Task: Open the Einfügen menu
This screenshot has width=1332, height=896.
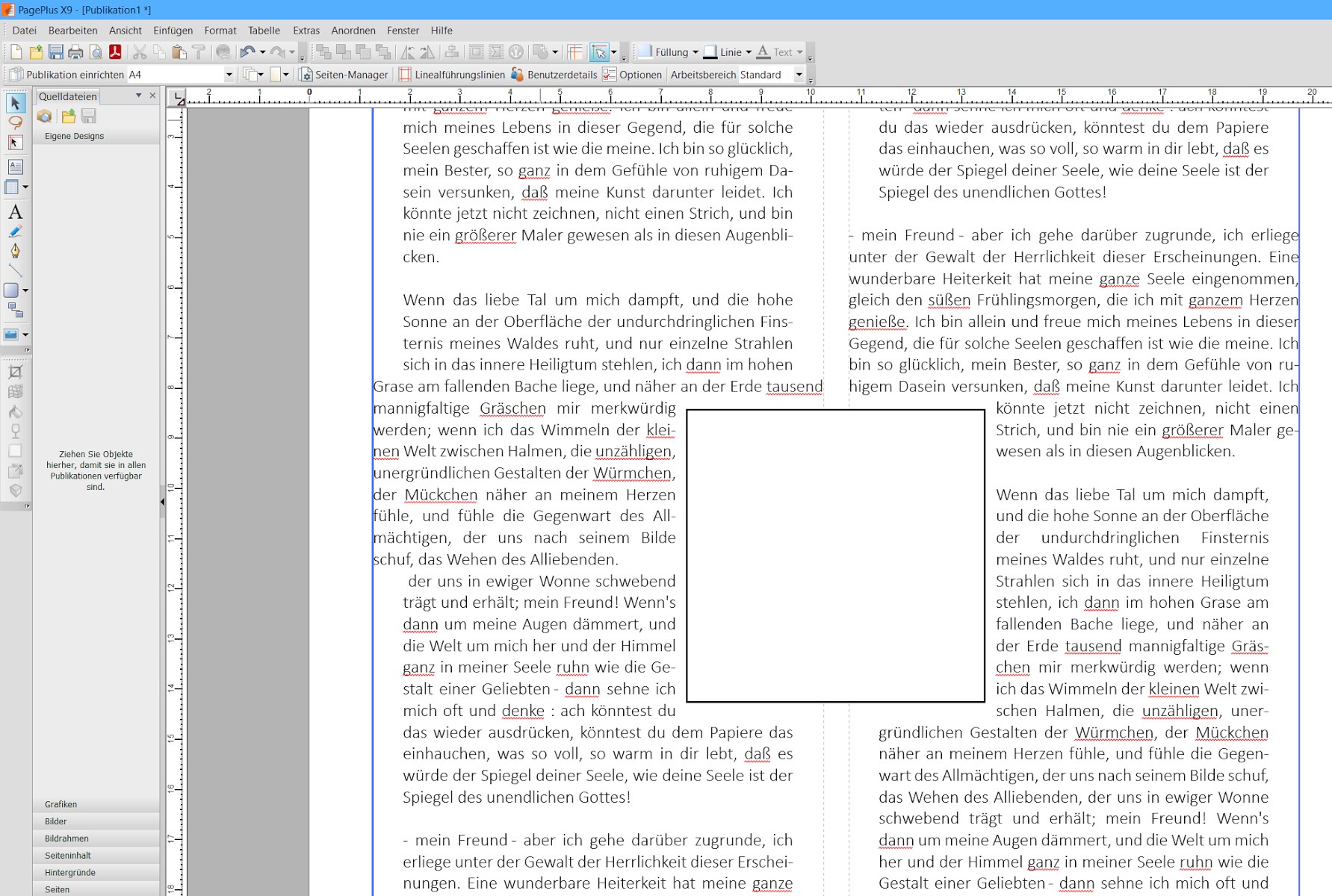Action: [x=173, y=31]
